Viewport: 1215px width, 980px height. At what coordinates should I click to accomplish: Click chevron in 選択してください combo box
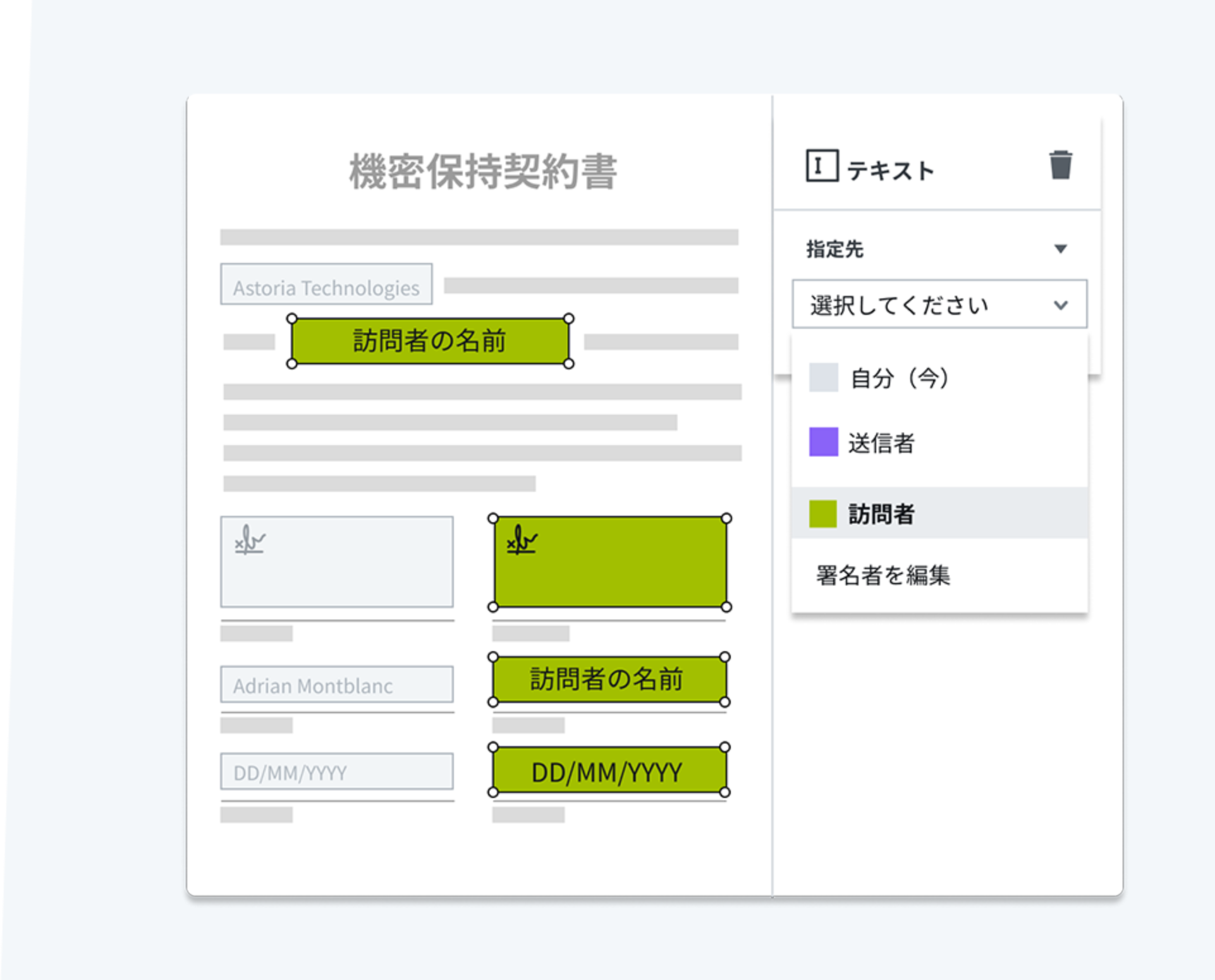coord(1060,305)
